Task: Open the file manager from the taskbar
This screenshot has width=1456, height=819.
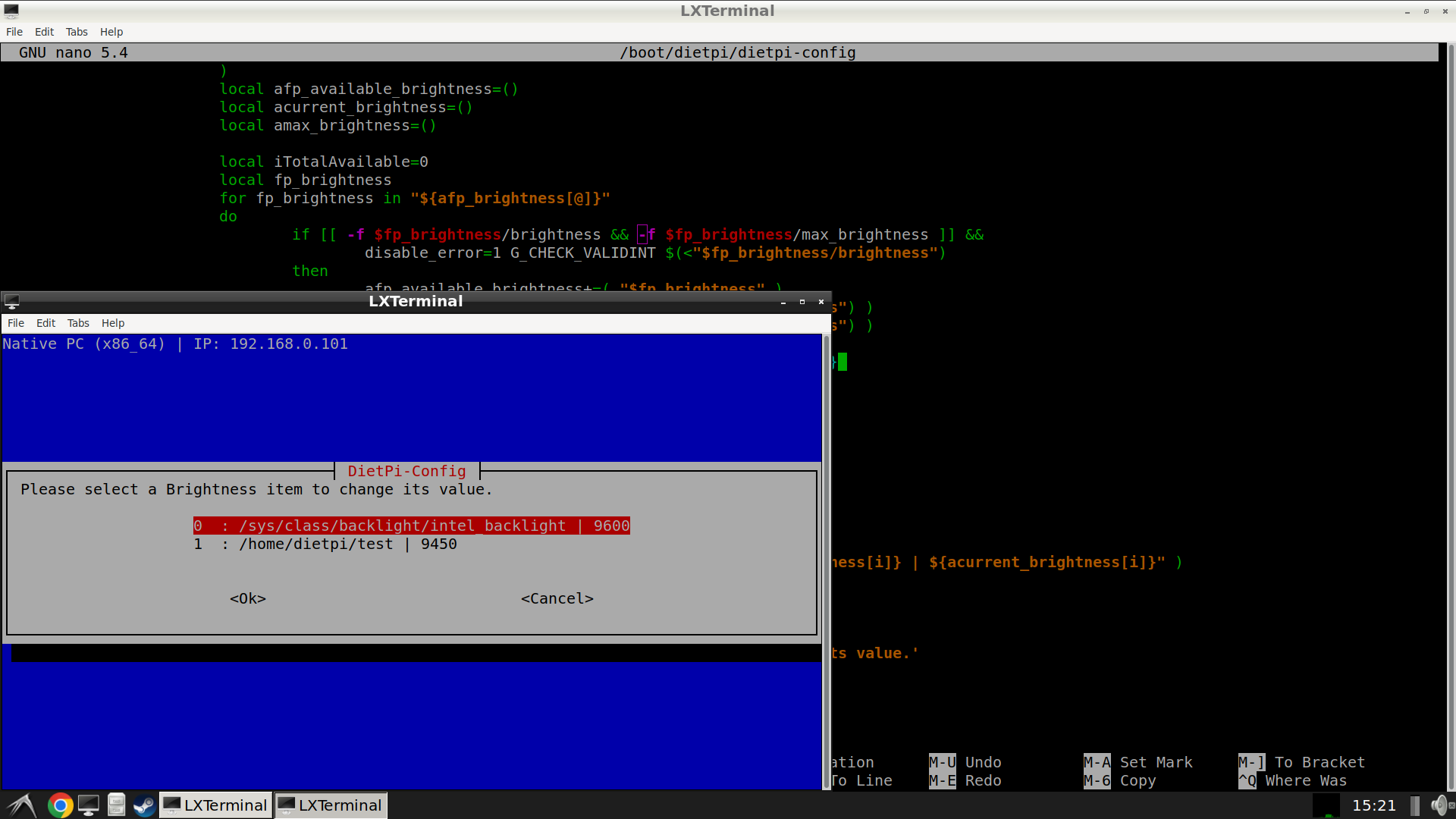Action: click(116, 805)
